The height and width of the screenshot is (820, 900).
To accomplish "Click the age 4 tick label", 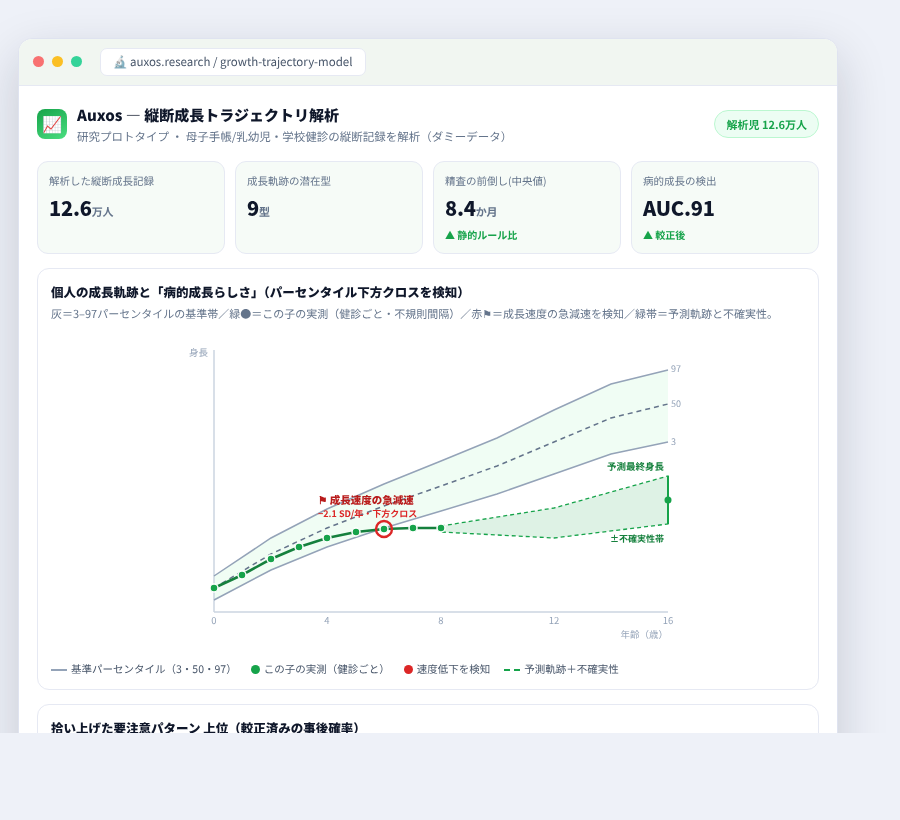I will [x=327, y=621].
